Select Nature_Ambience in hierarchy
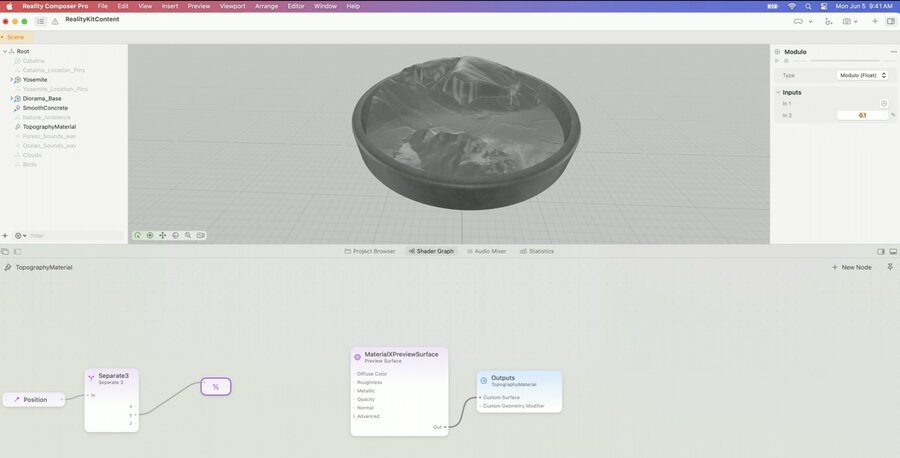This screenshot has height=458, width=900. coord(46,117)
